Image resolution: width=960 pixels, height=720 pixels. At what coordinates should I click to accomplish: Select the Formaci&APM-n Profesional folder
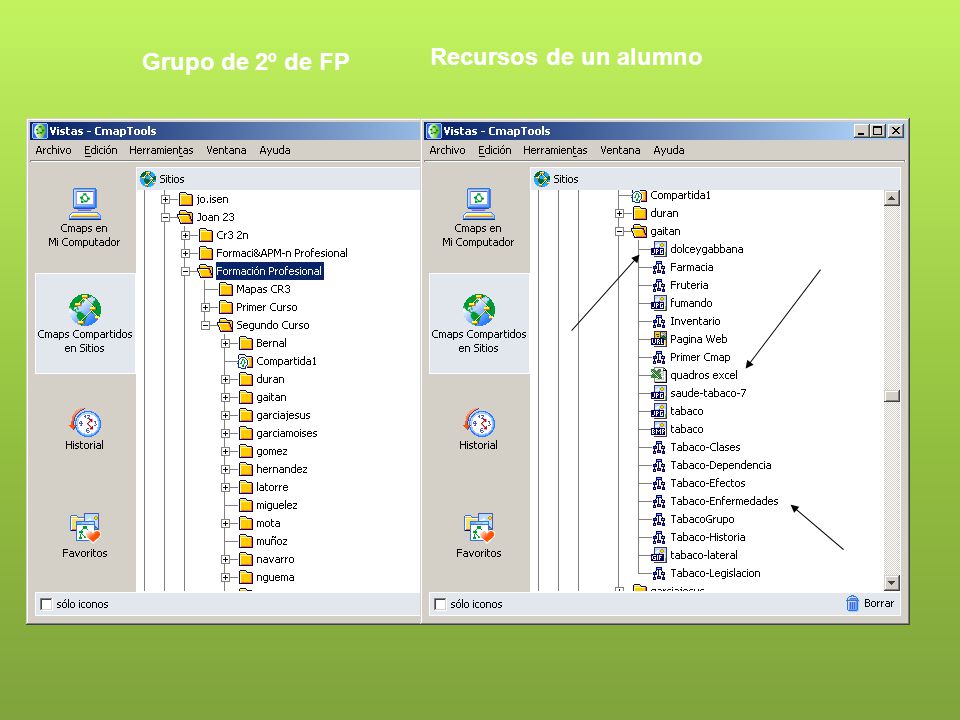pyautogui.click(x=273, y=253)
